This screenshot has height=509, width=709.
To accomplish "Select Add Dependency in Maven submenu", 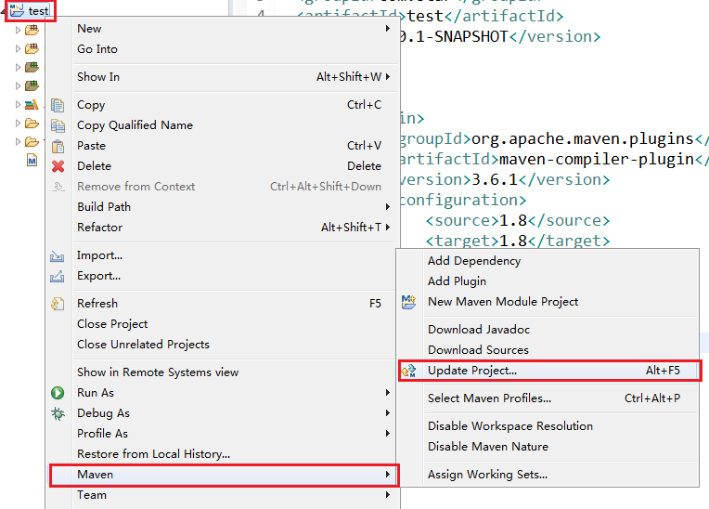I will (x=474, y=261).
